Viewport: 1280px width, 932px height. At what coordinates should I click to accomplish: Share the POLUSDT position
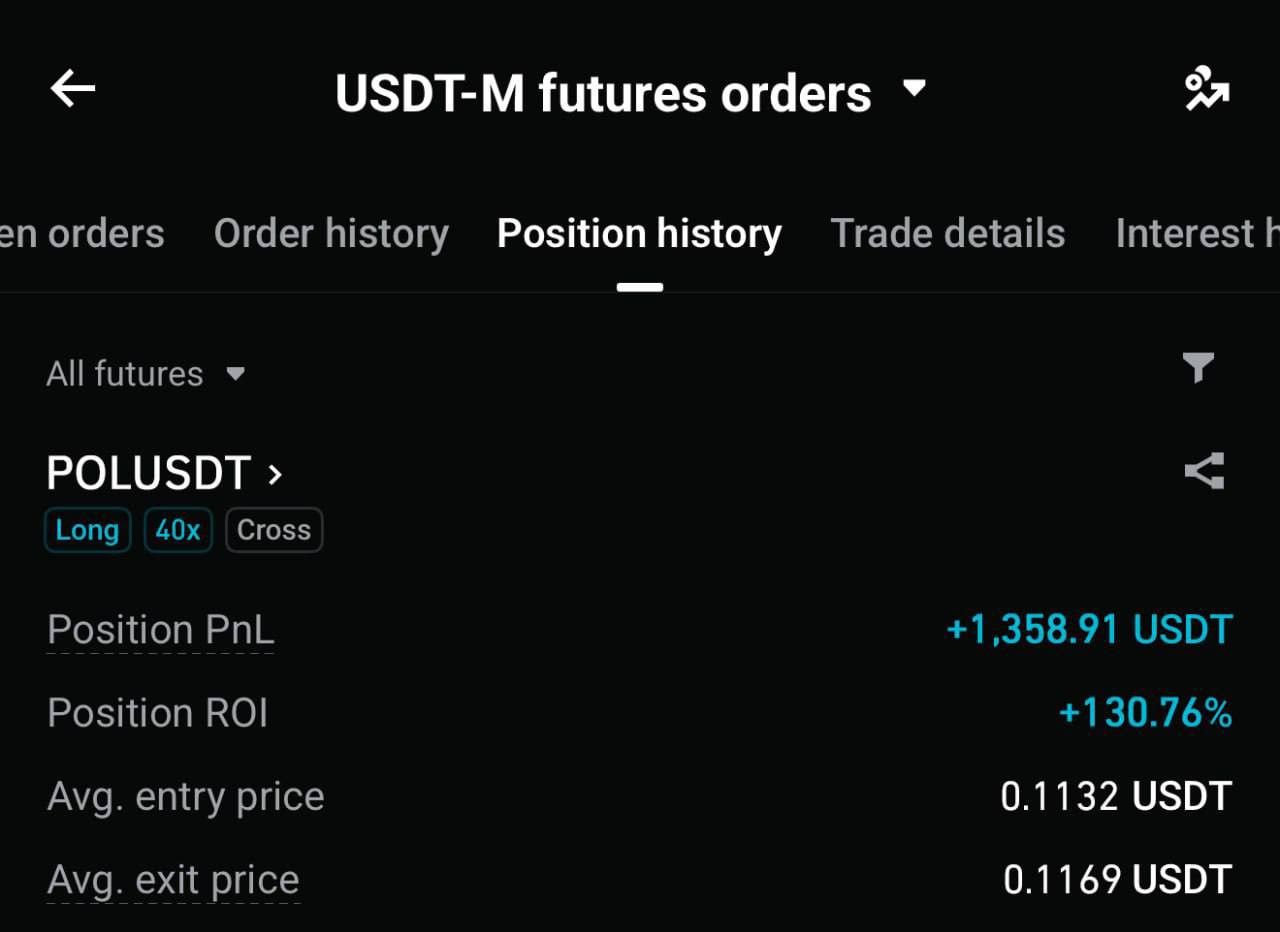1204,471
